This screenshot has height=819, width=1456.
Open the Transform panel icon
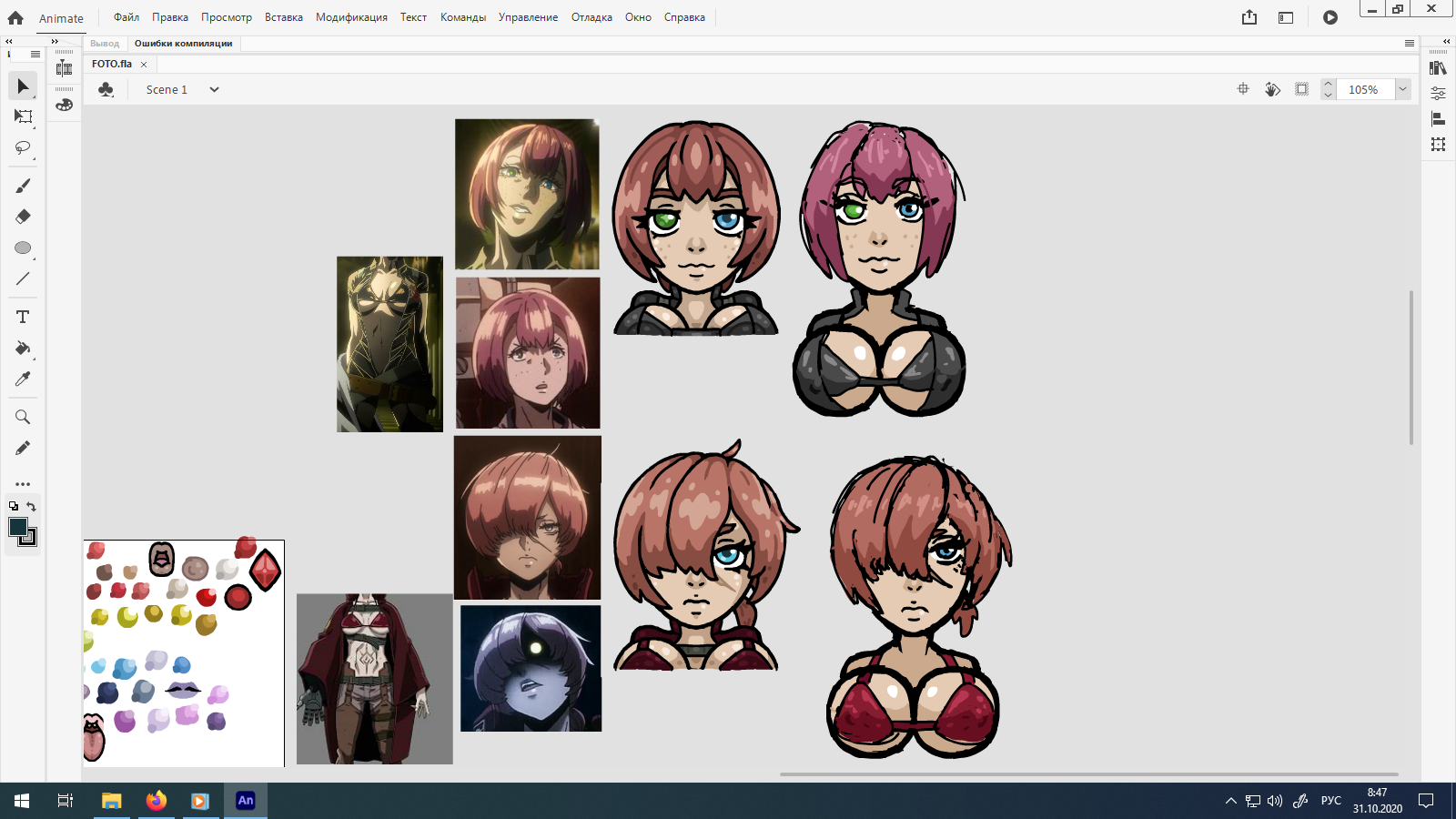coord(1438,144)
